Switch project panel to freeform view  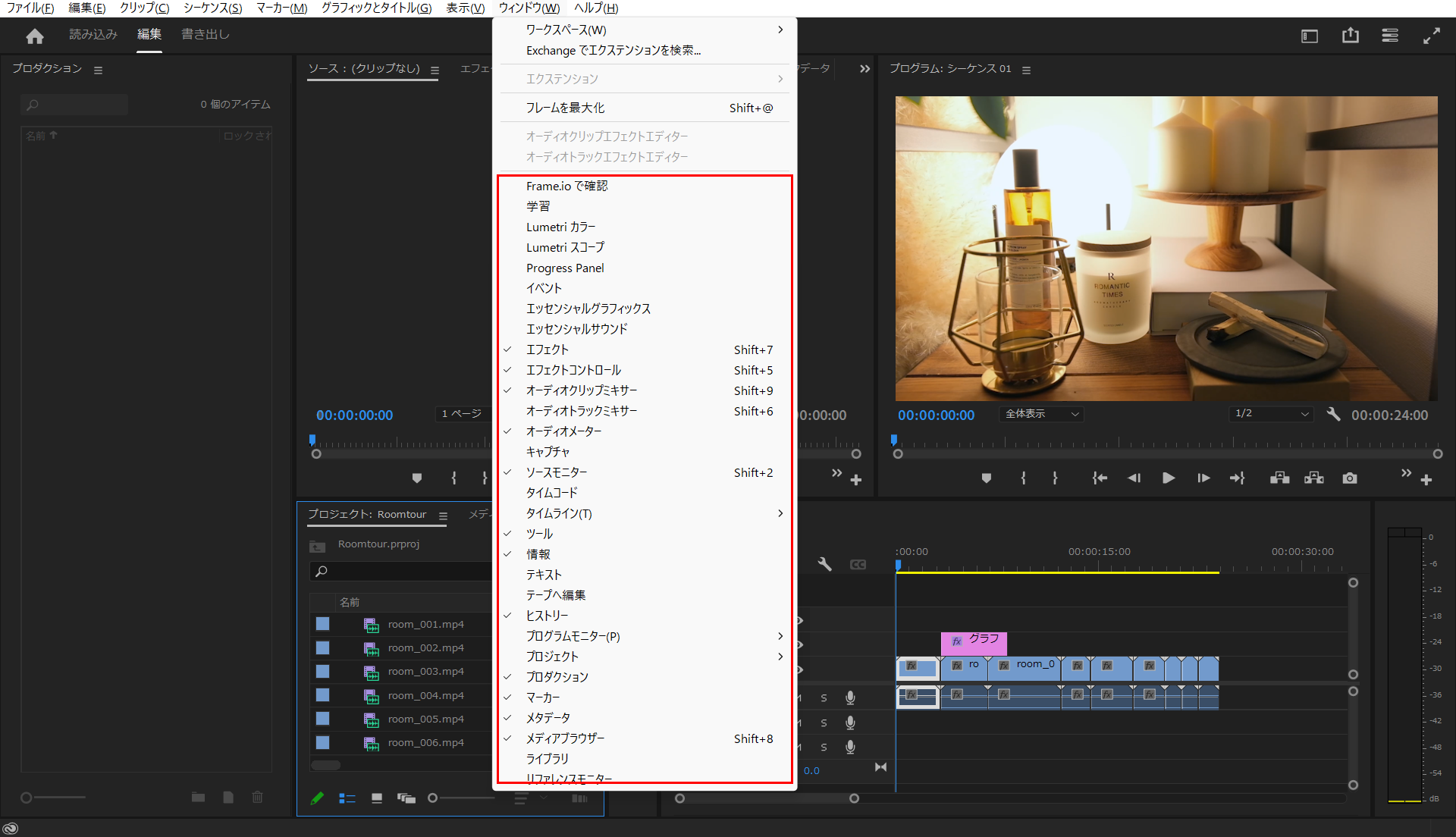click(406, 798)
